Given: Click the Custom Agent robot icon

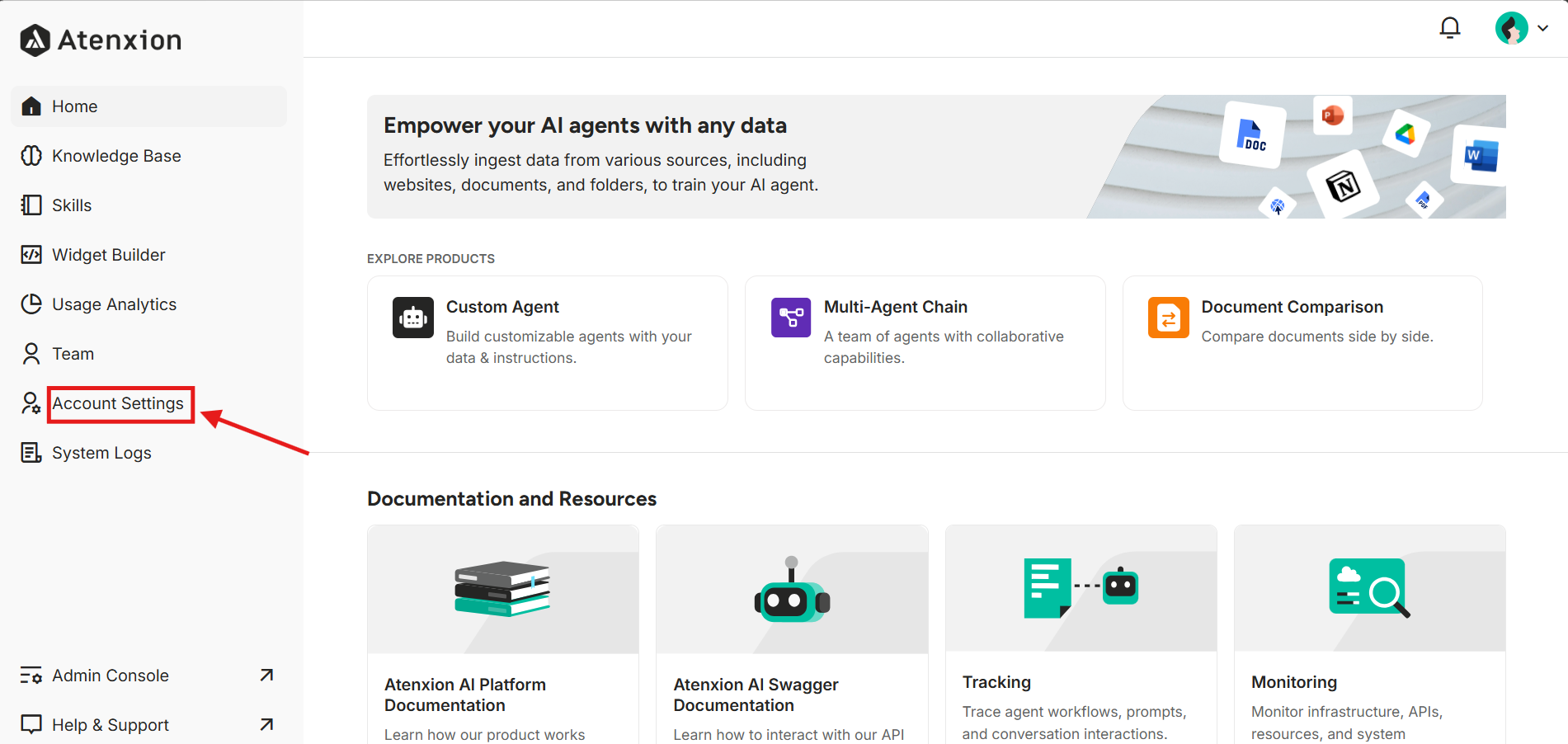Looking at the screenshot, I should coord(413,318).
